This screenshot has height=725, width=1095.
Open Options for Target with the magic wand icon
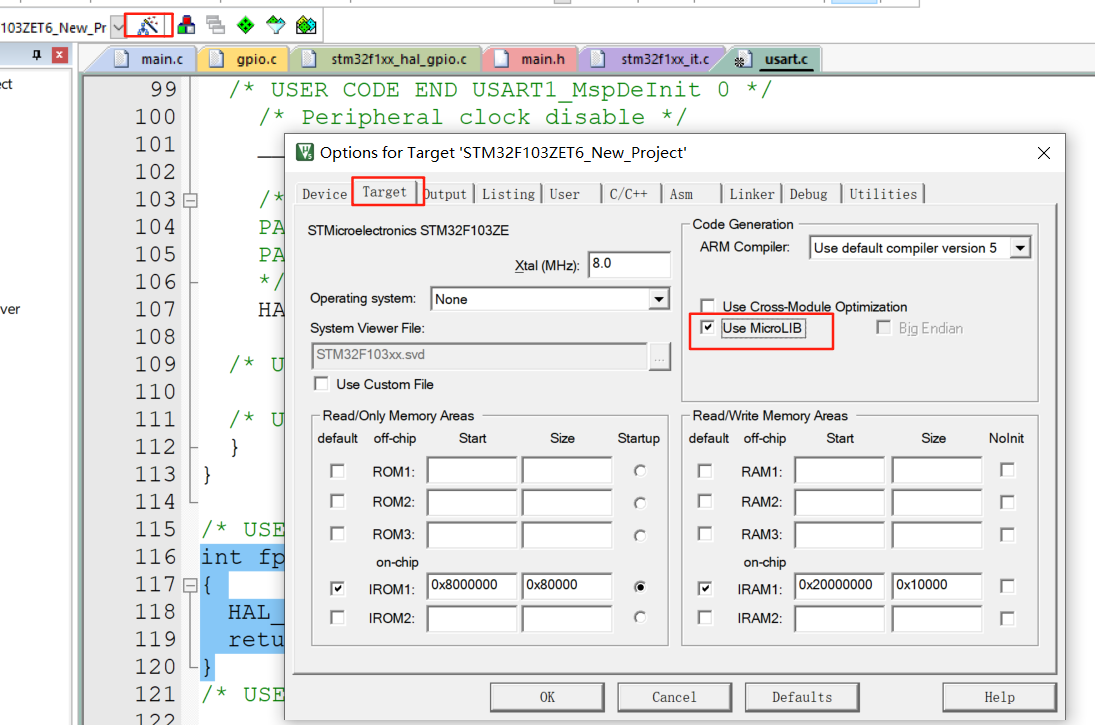pyautogui.click(x=148, y=24)
